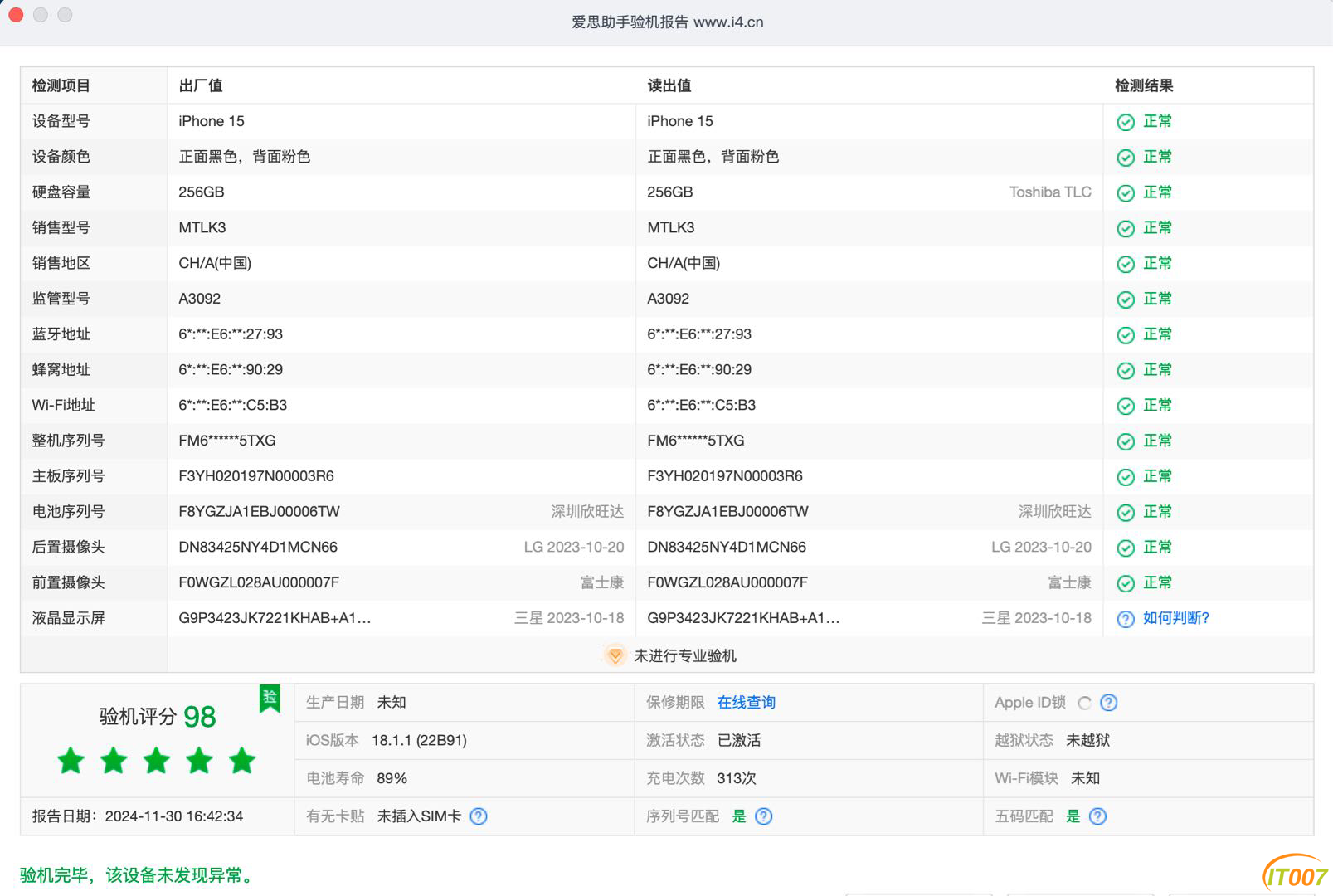Screen dimensions: 1333x896
Task: Click the Toshiba TLC label
Action: click(x=1050, y=192)
